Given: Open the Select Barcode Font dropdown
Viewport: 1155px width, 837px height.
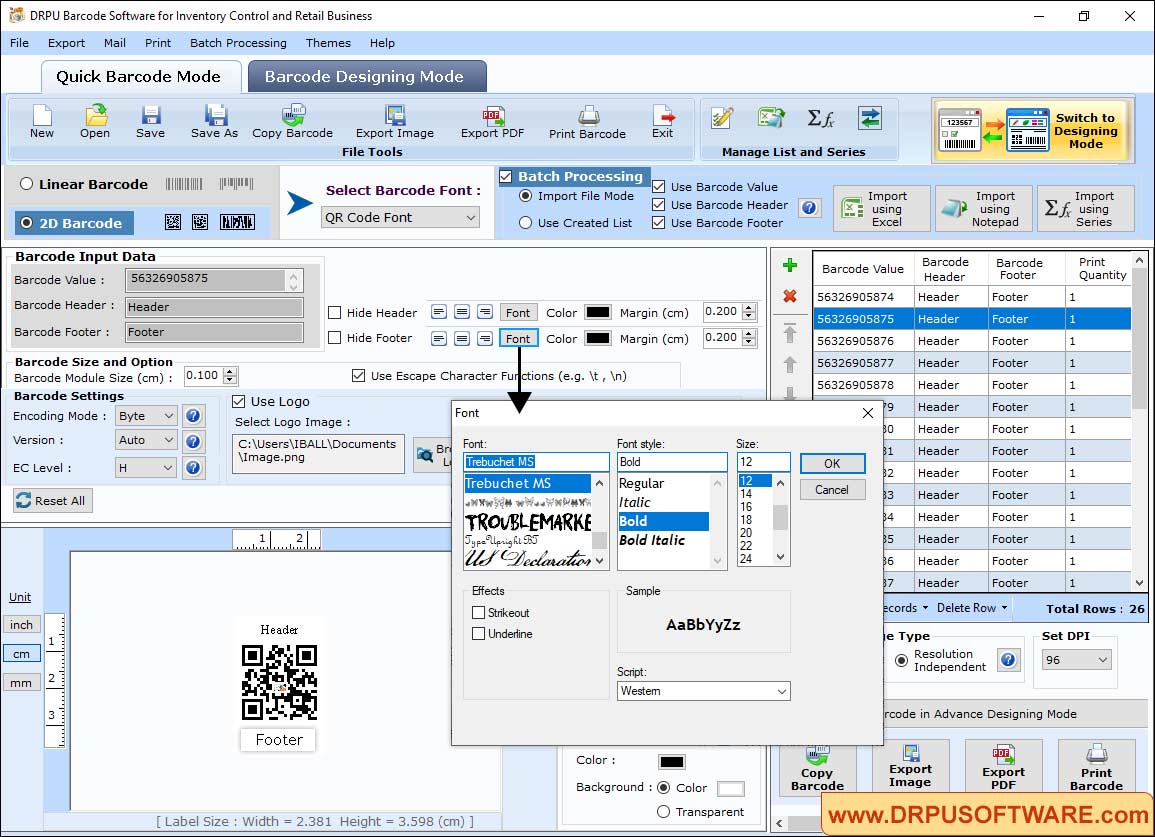Looking at the screenshot, I should tap(401, 217).
